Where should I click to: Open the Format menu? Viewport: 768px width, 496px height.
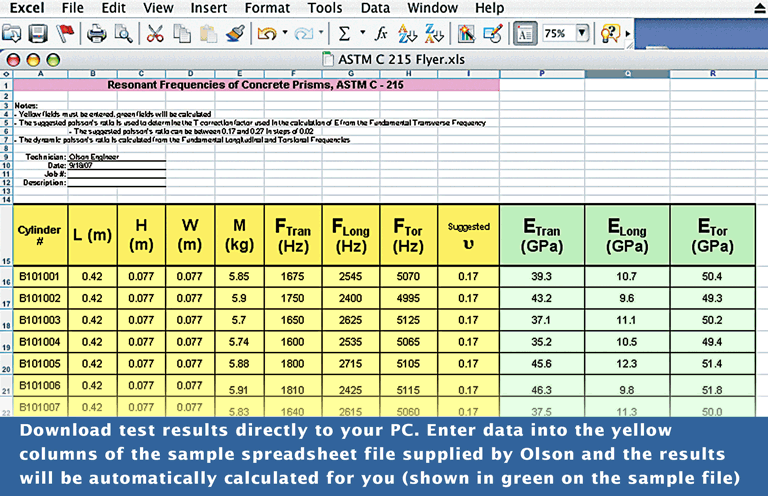pos(267,8)
